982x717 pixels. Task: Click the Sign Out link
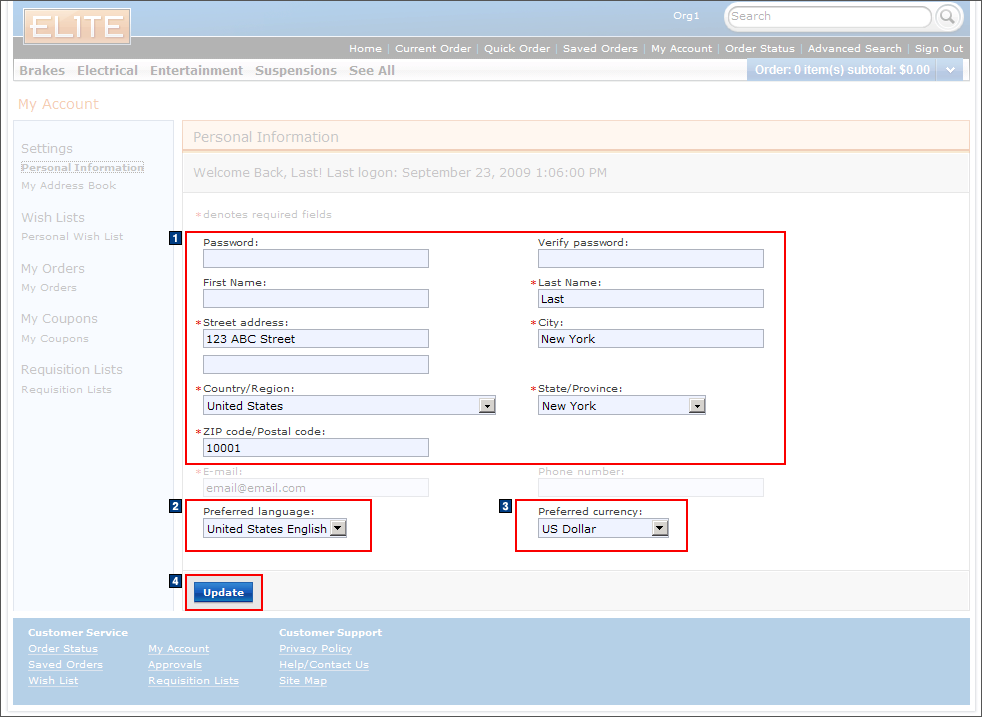[939, 48]
